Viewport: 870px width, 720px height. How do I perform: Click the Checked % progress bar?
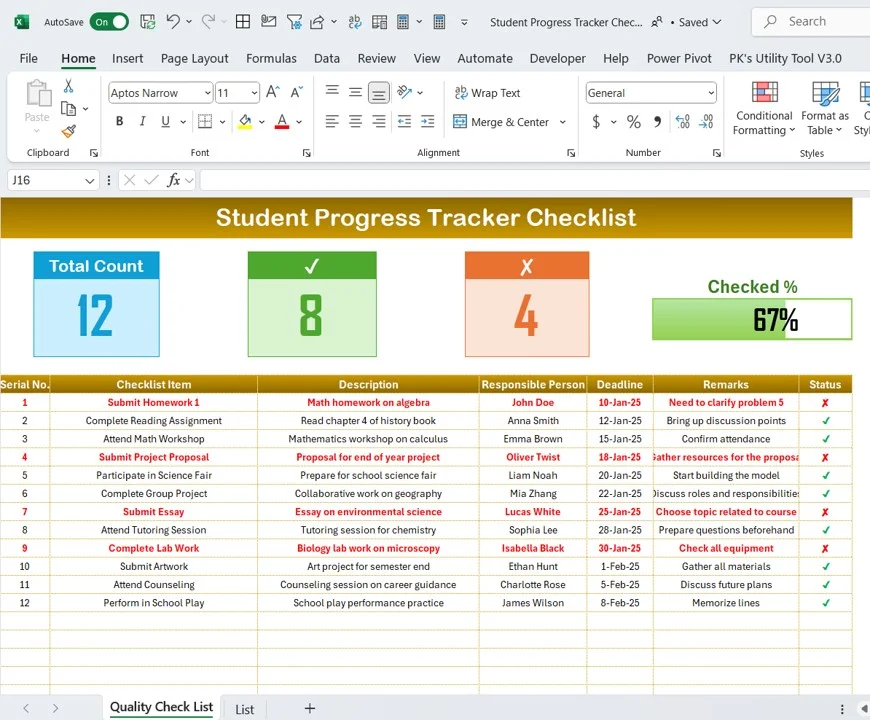tap(752, 320)
